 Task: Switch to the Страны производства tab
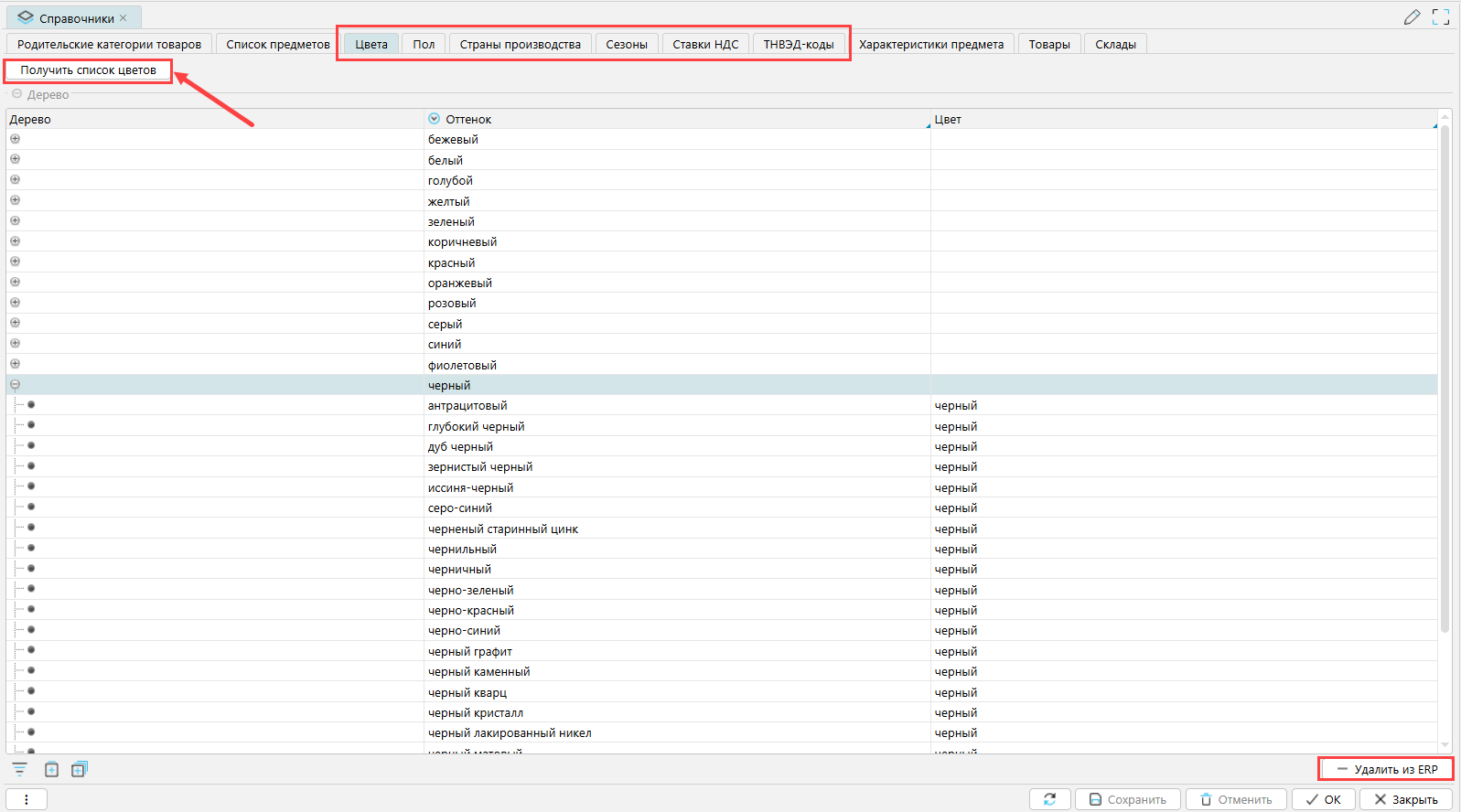pyautogui.click(x=520, y=44)
